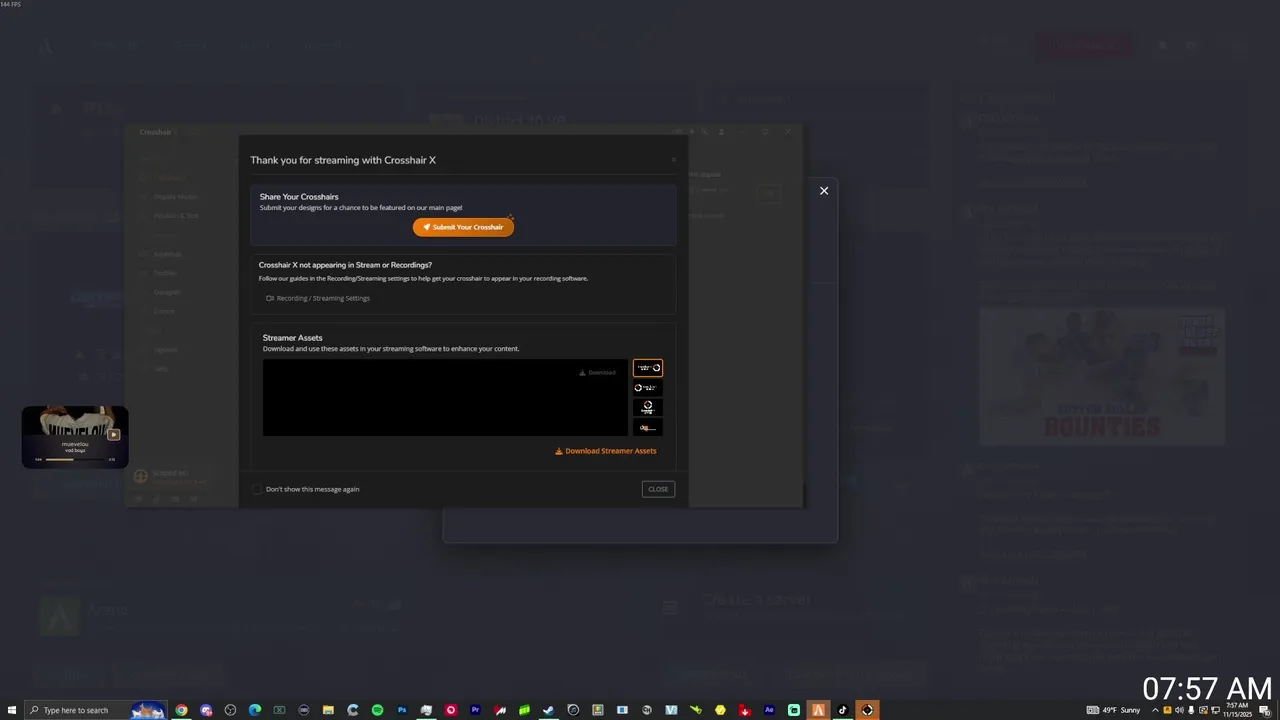Open the Windows notification center icon
This screenshot has height=720, width=1280.
tap(1265, 710)
